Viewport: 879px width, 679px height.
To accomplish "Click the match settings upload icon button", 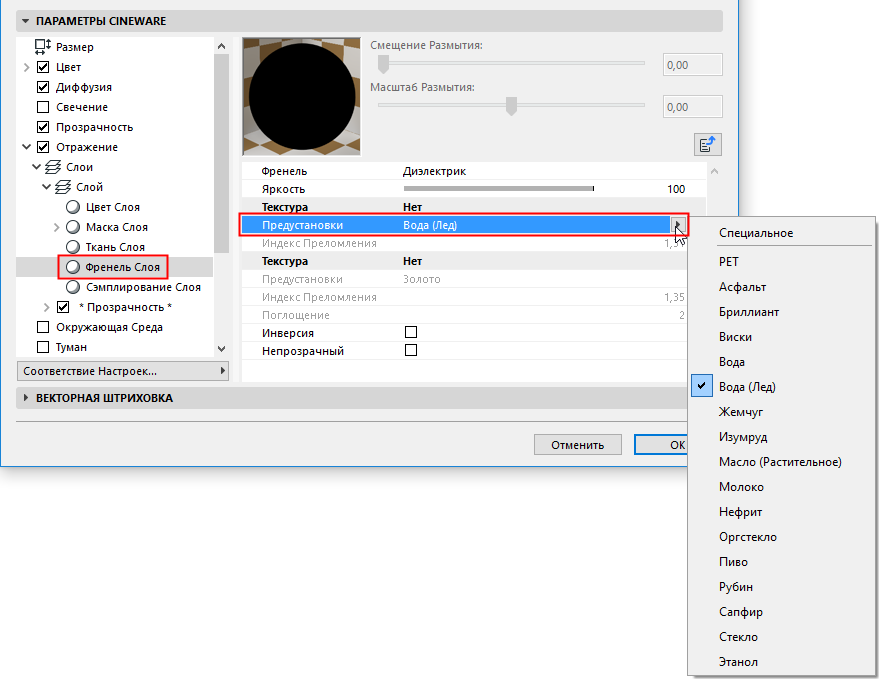I will [707, 145].
